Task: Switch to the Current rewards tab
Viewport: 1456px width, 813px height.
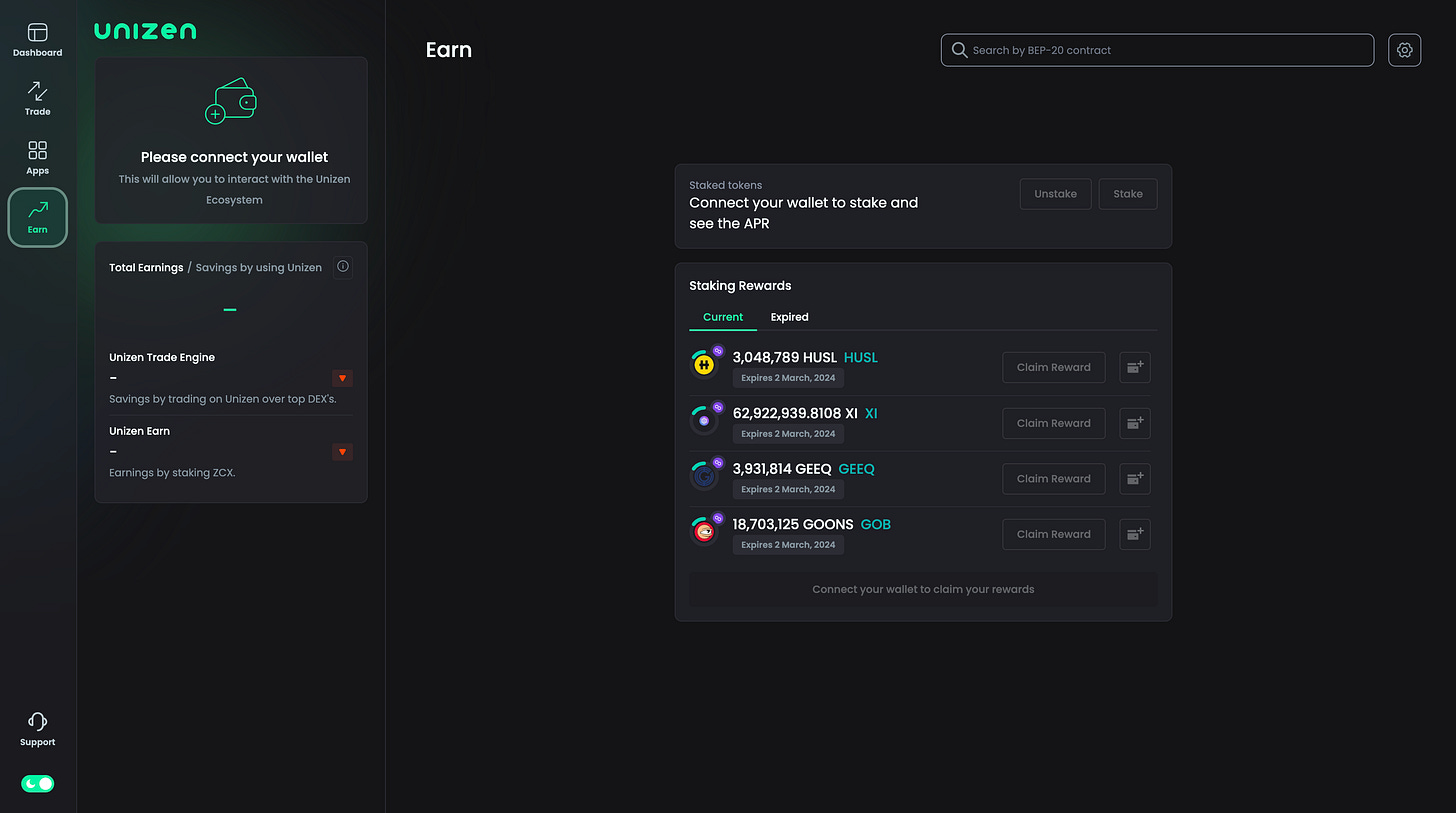Action: coord(723,317)
